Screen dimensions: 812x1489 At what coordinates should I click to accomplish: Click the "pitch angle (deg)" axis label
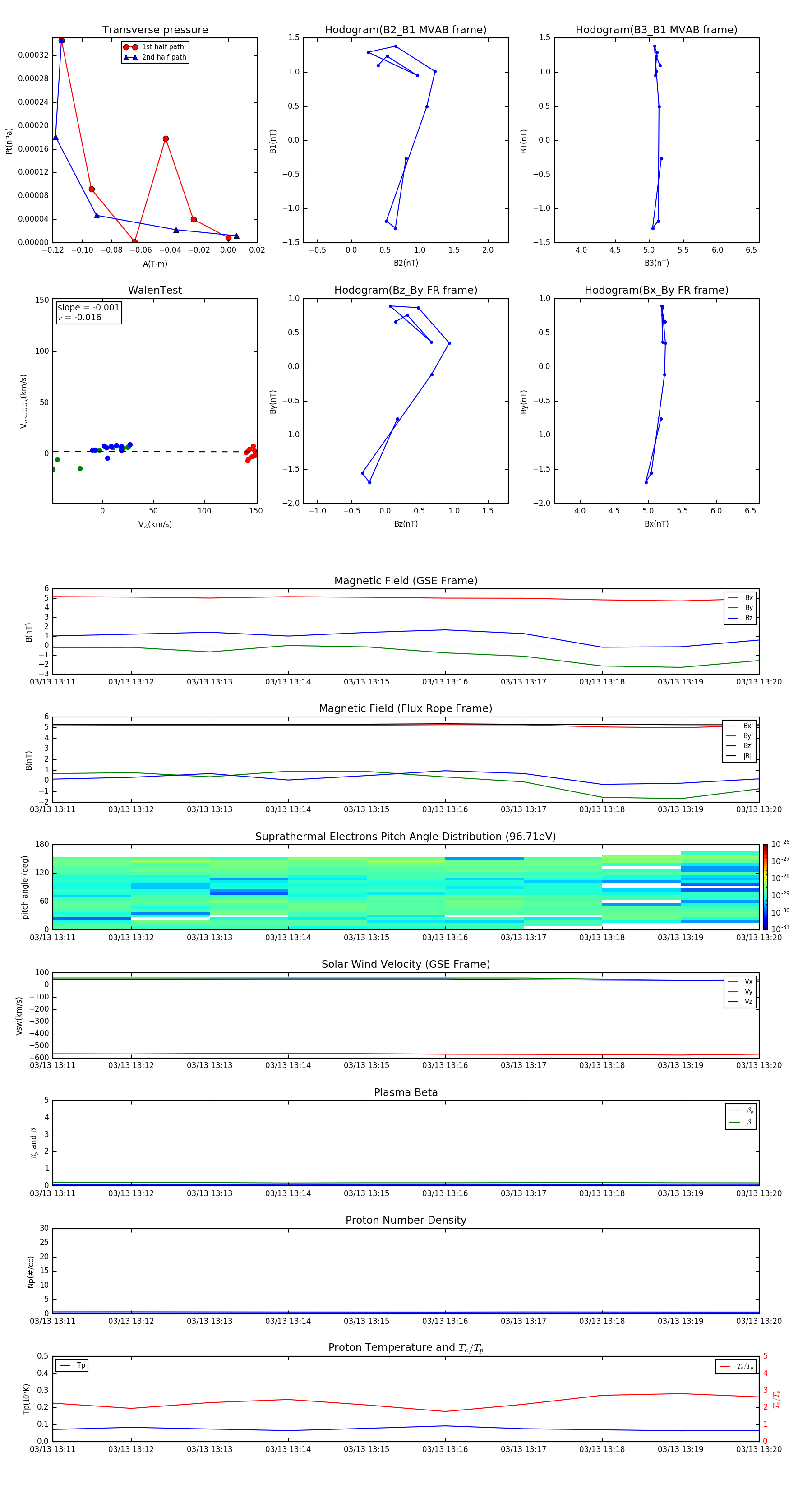tap(25, 887)
